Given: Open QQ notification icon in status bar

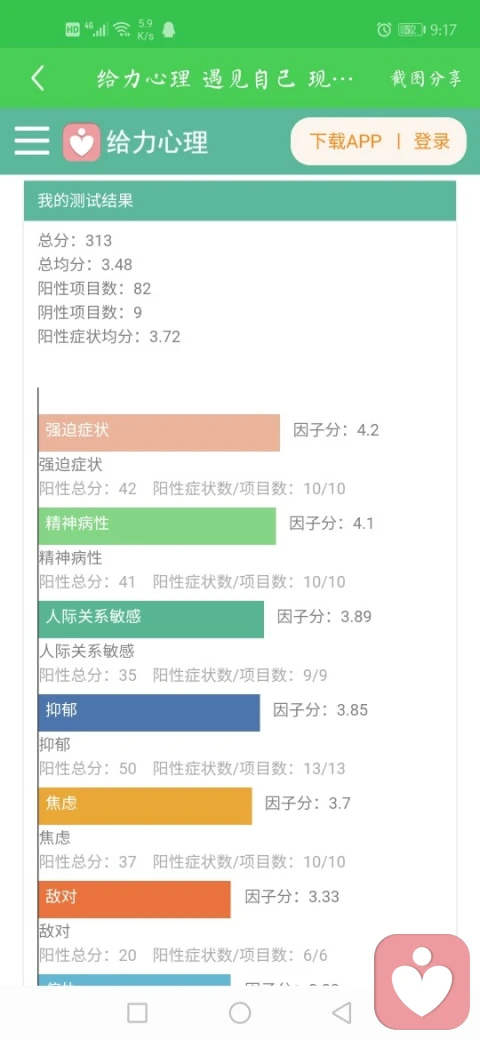Looking at the screenshot, I should [168, 29].
